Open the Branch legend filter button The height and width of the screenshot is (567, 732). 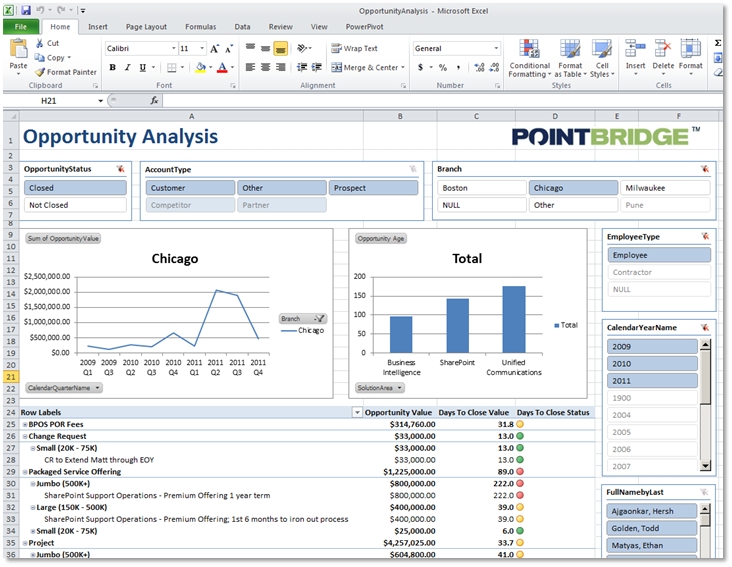(x=303, y=319)
